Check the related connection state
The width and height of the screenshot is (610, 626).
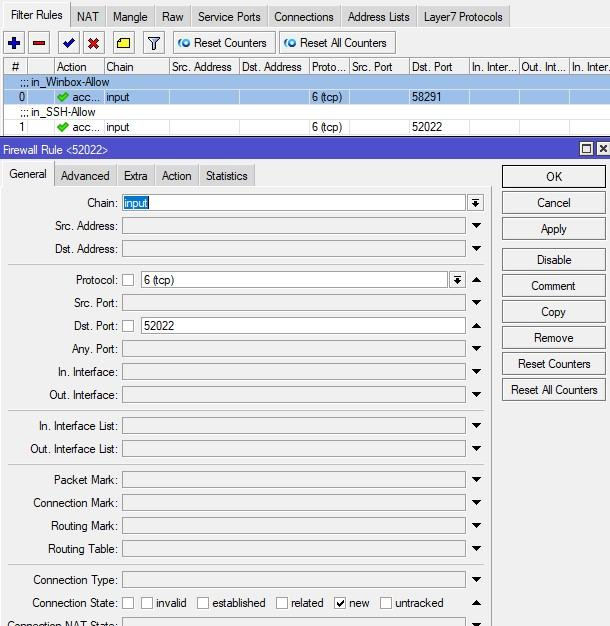pyautogui.click(x=282, y=603)
